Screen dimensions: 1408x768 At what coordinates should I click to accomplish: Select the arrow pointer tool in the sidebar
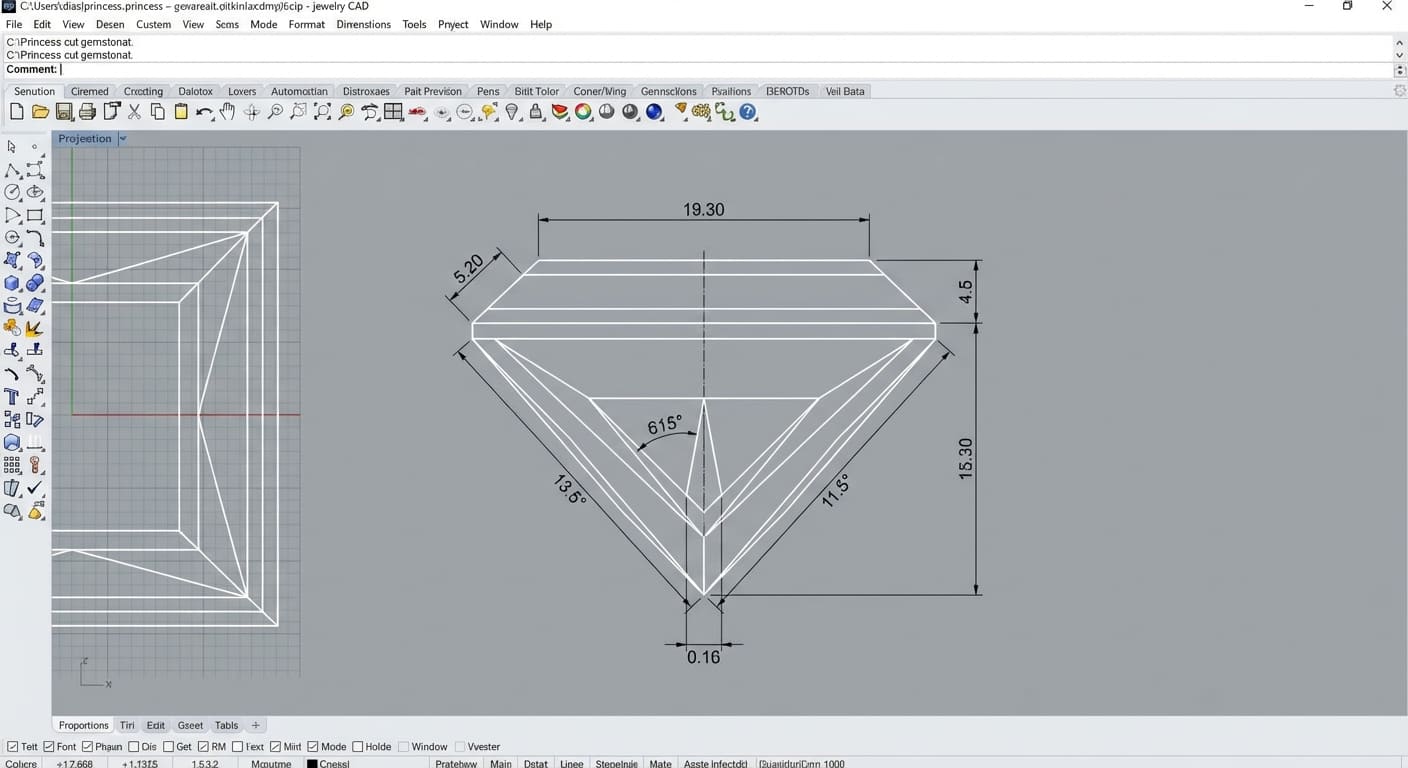tap(12, 147)
